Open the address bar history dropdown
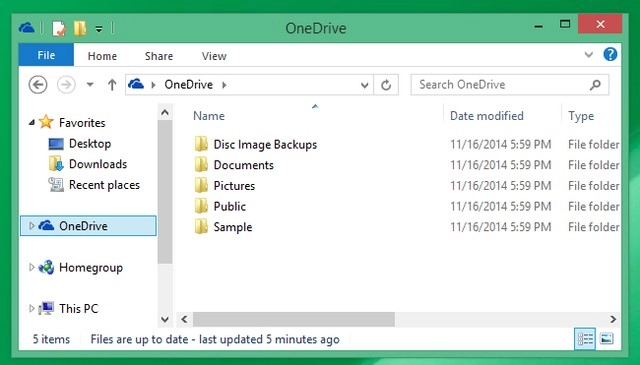 pyautogui.click(x=364, y=85)
